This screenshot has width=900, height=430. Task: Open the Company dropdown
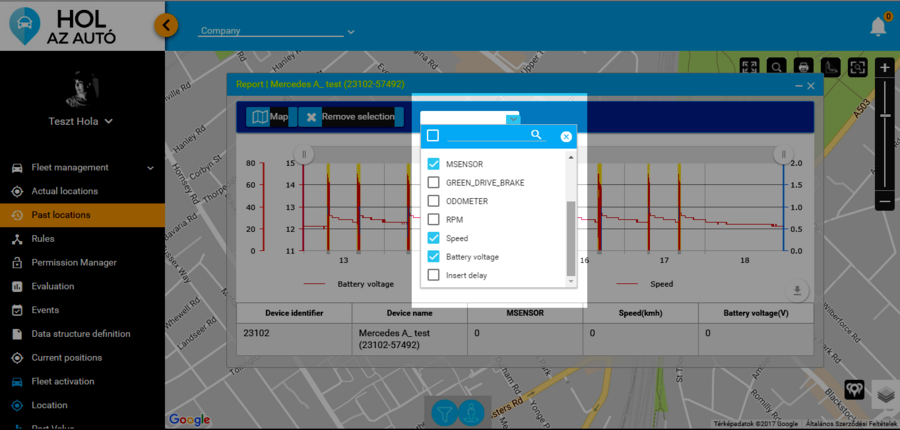276,31
